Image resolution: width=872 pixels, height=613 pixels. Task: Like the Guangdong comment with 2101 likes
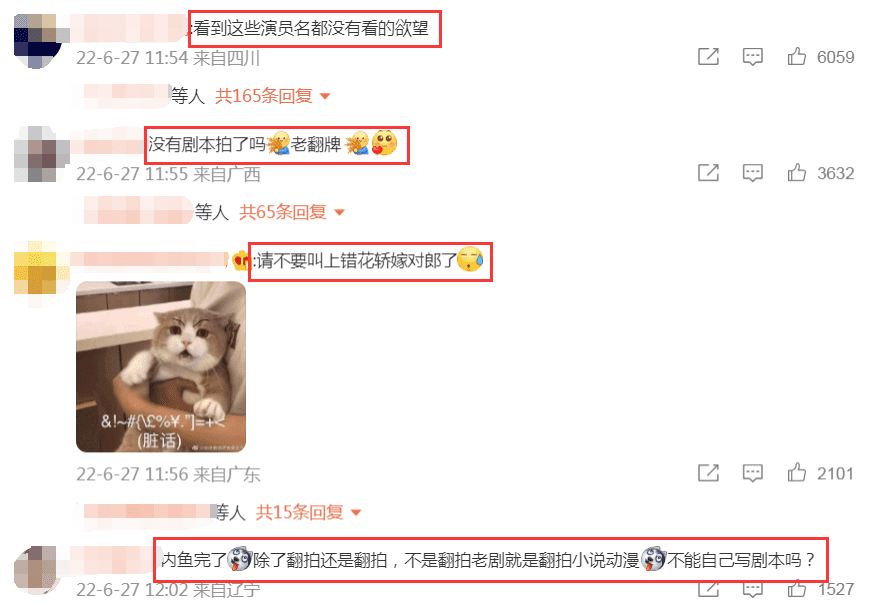pos(796,473)
